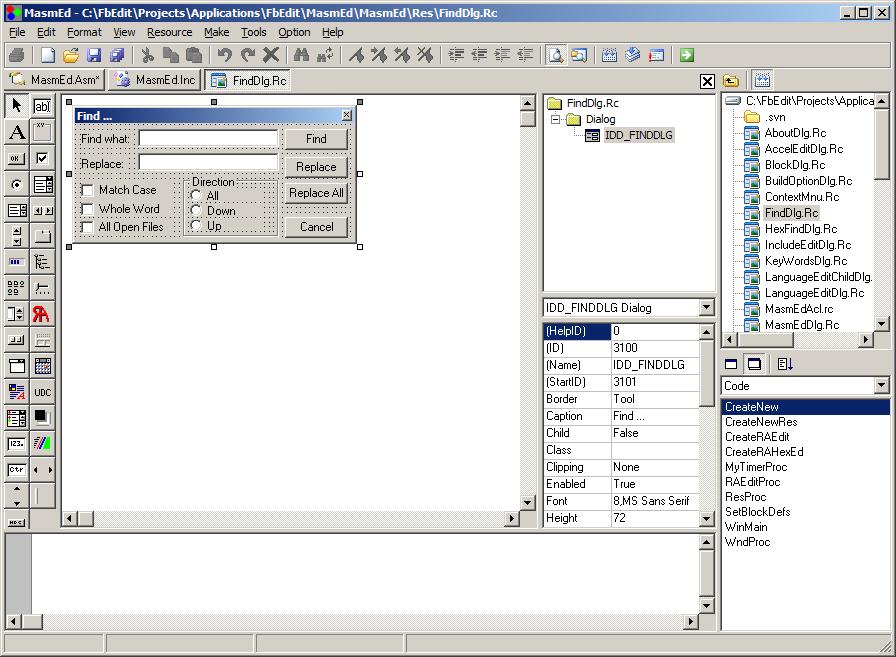Collapse the Dialog tree node
Image resolution: width=896 pixels, height=657 pixels.
(556, 119)
